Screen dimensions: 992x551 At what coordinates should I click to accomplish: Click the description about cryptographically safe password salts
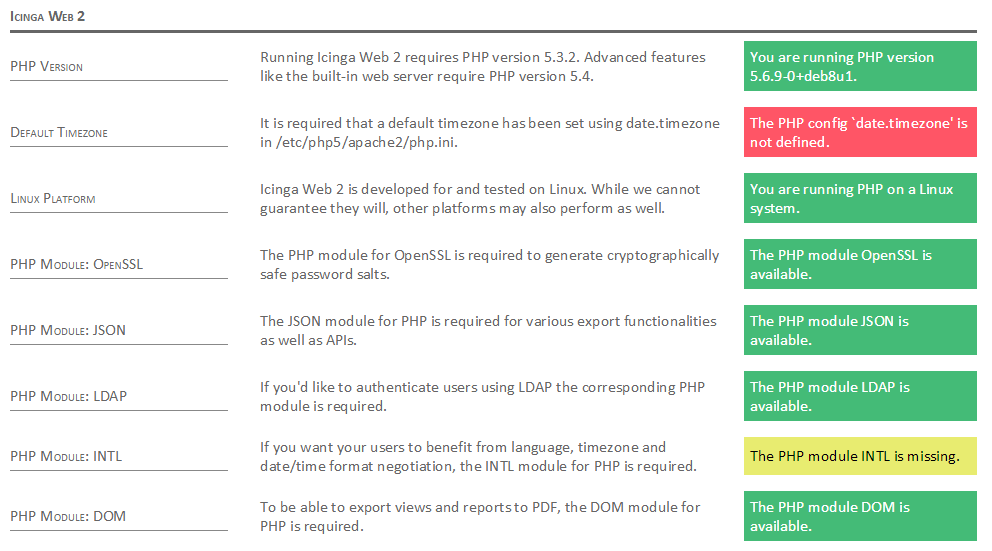(489, 265)
